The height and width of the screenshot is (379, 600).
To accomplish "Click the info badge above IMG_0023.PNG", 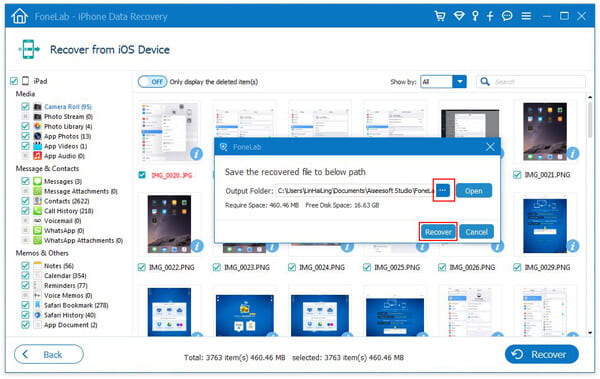I will pos(272,247).
